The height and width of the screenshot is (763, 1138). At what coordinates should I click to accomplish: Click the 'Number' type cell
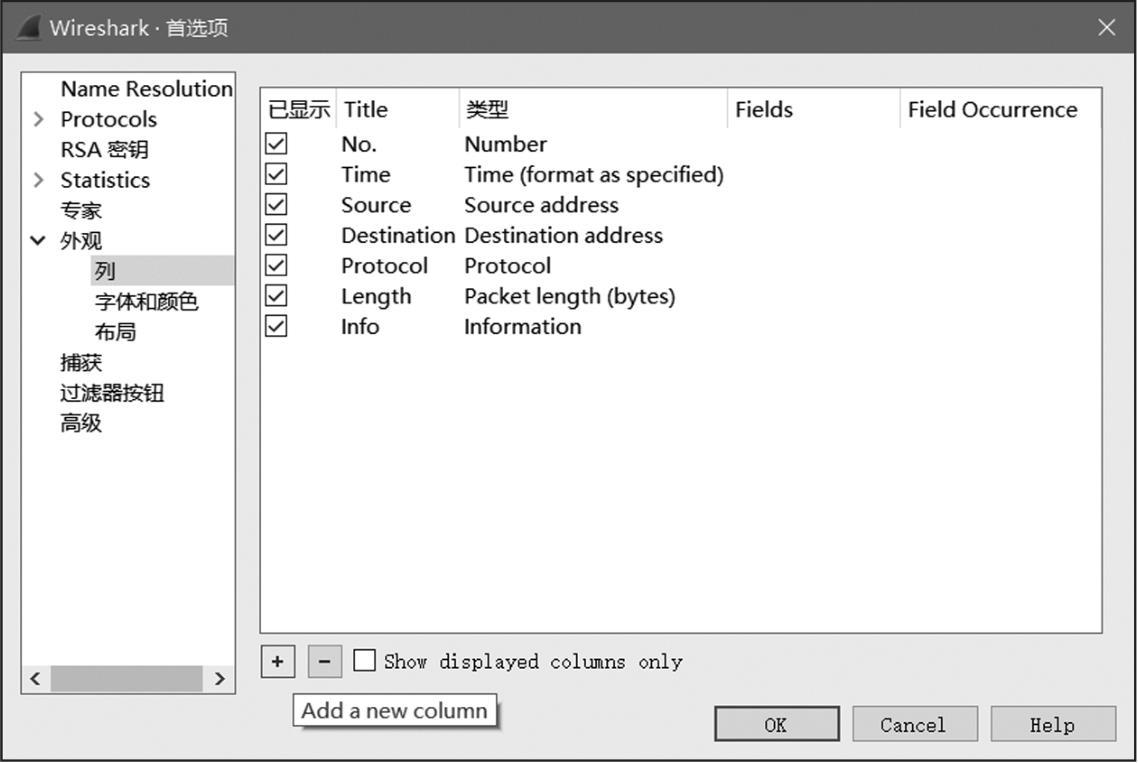506,144
